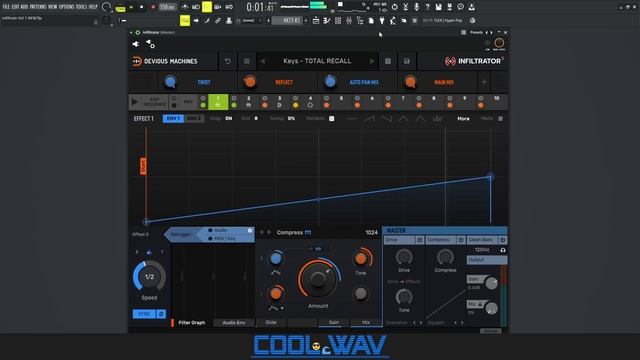640x360 pixels.
Task: Set tempo in the 150 BPM field
Action: point(167,7)
